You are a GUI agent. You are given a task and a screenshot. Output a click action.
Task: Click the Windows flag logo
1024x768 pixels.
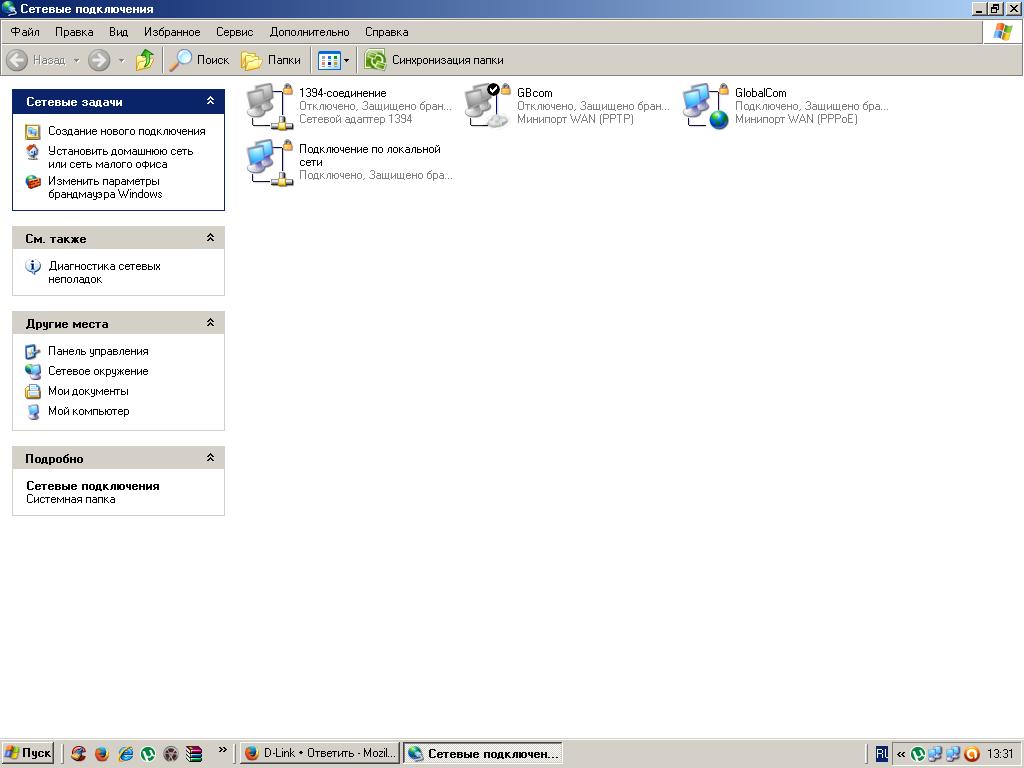pos(1003,31)
